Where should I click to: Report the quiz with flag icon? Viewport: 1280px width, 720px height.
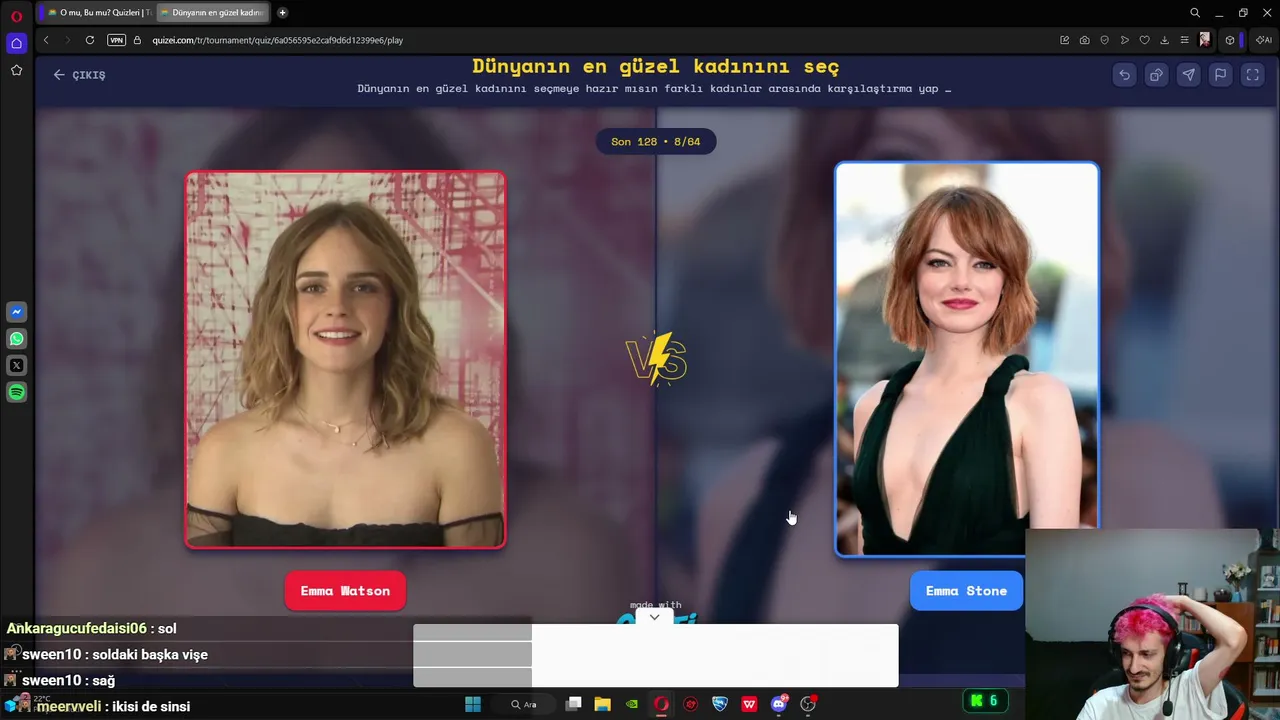point(1220,75)
